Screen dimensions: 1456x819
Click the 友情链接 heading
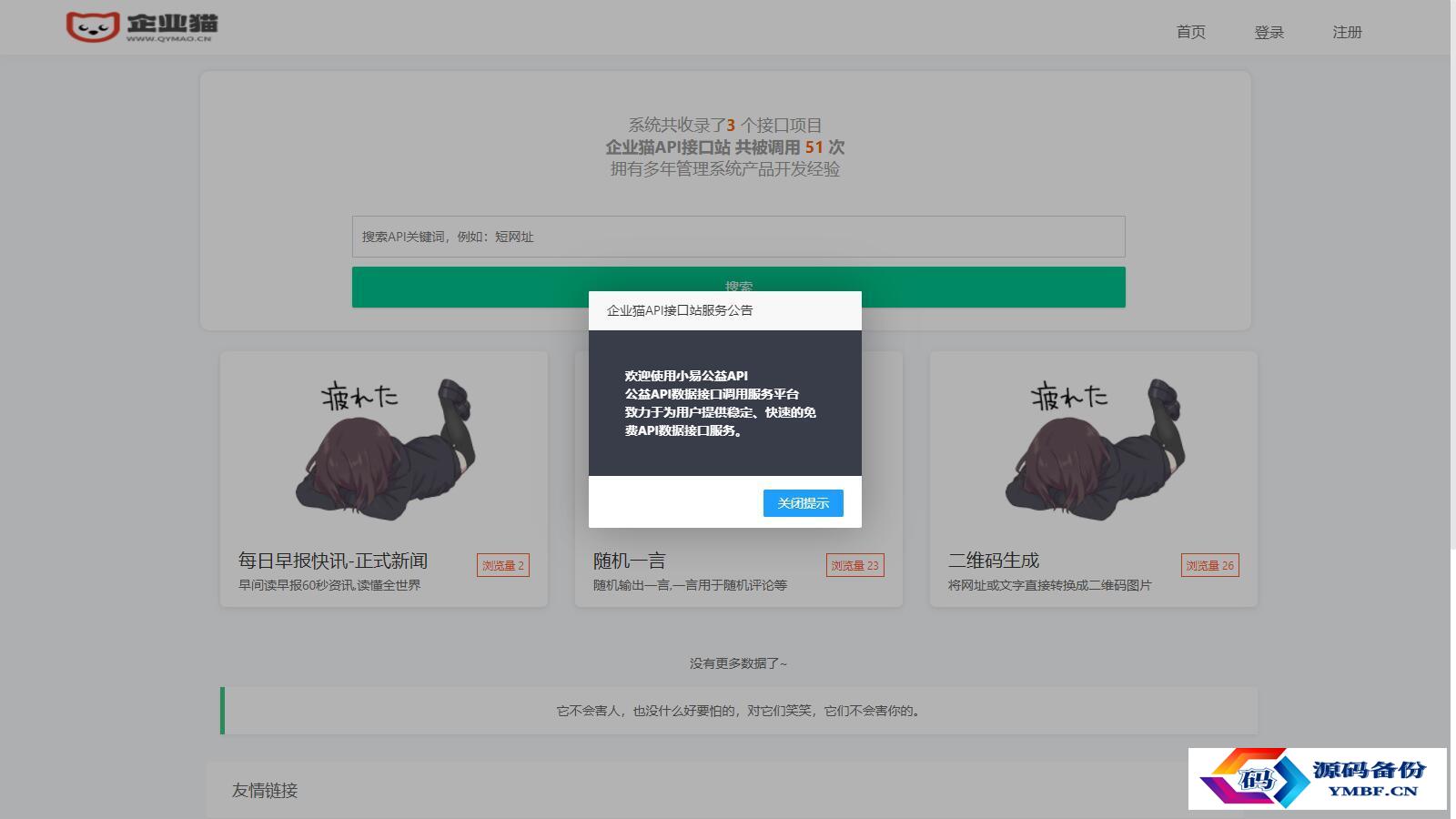pyautogui.click(x=265, y=790)
